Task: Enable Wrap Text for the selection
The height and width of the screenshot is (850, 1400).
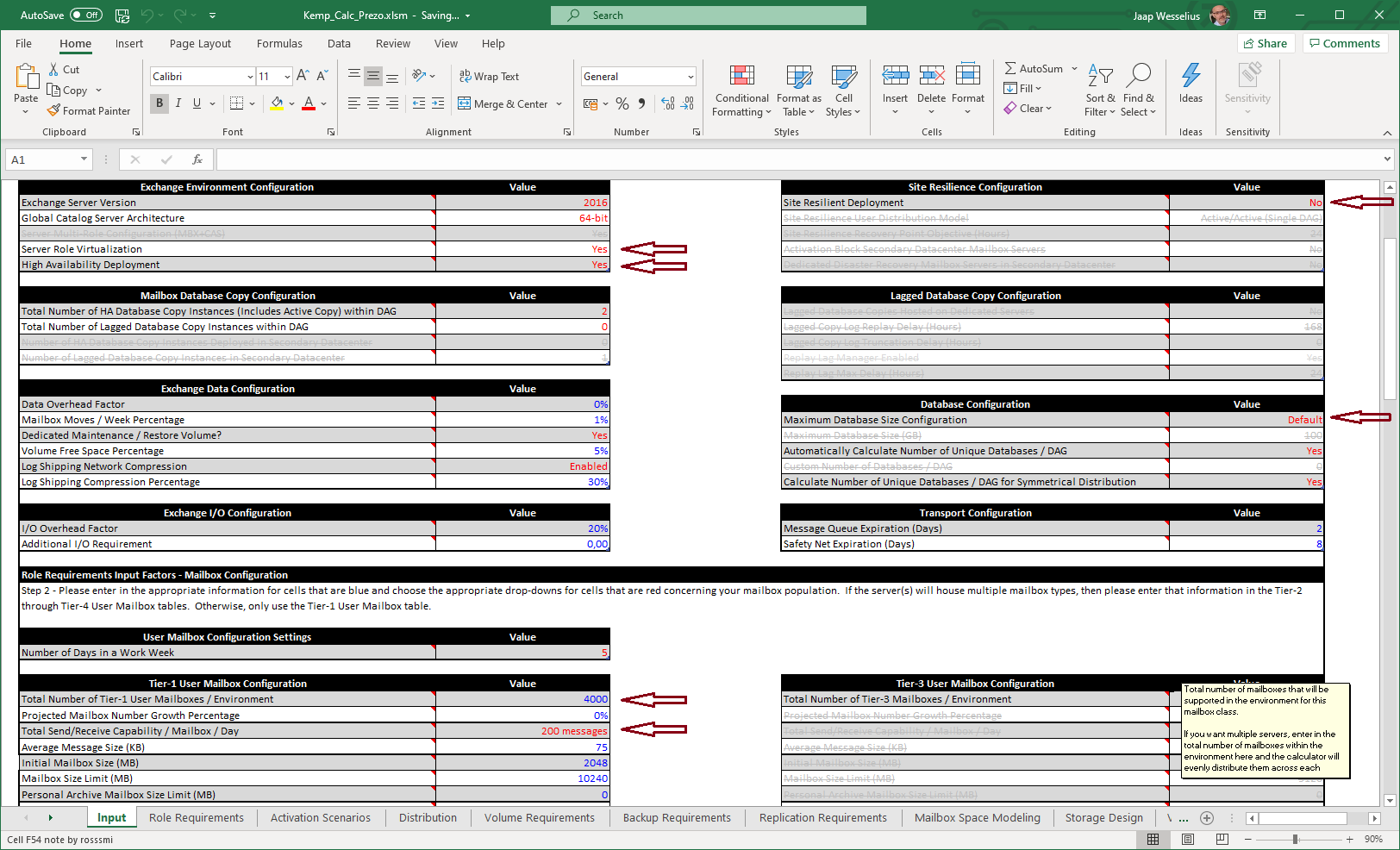Action: (x=489, y=76)
